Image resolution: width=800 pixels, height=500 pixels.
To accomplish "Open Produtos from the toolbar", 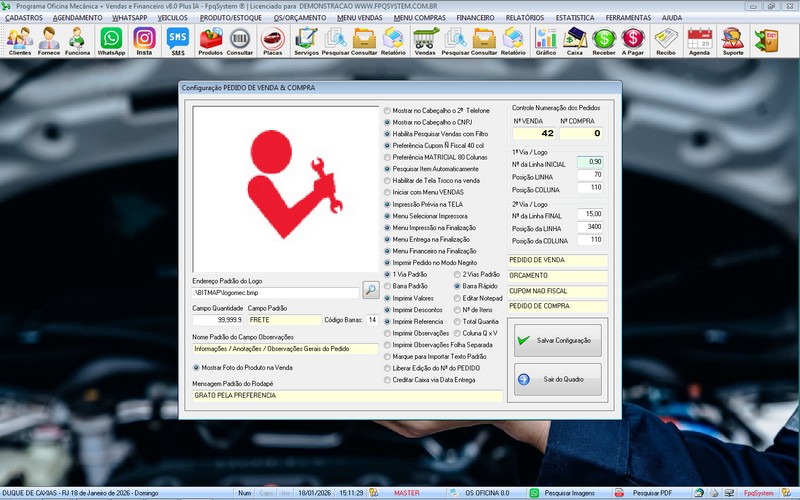I will click(211, 40).
